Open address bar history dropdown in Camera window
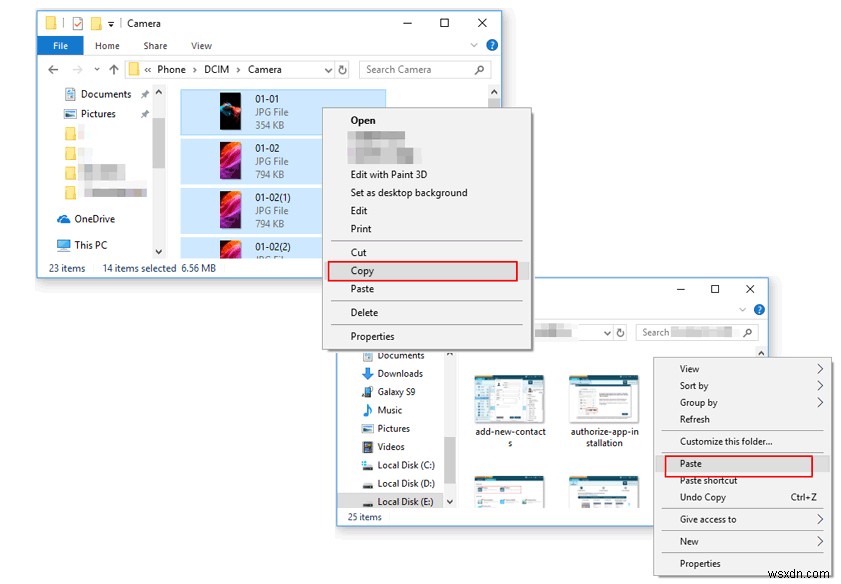The width and height of the screenshot is (841, 584). click(328, 70)
